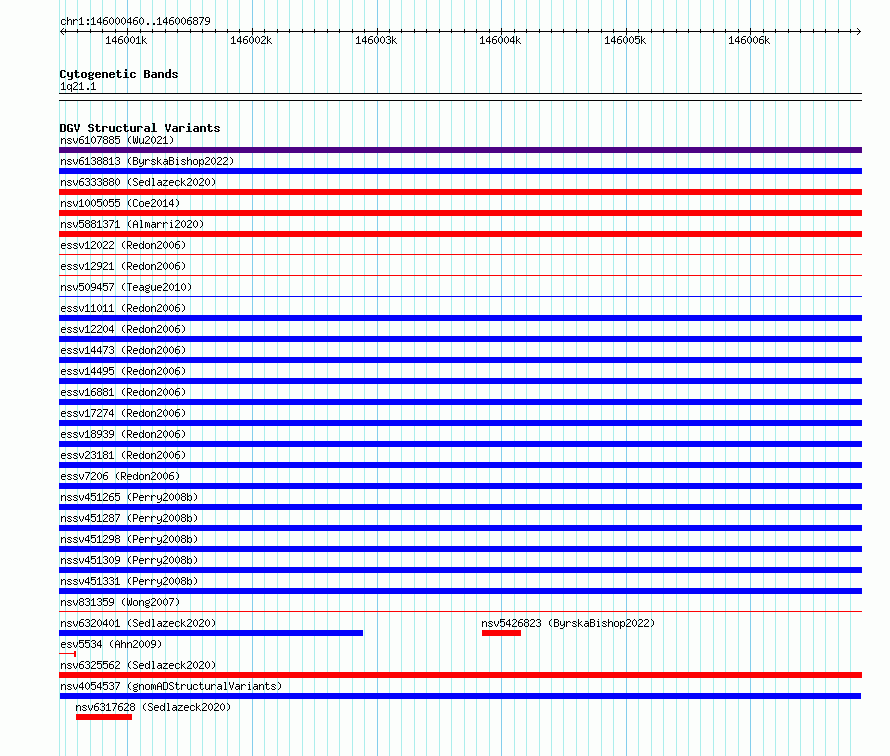Click the blue bar under nssv451265

point(460,507)
